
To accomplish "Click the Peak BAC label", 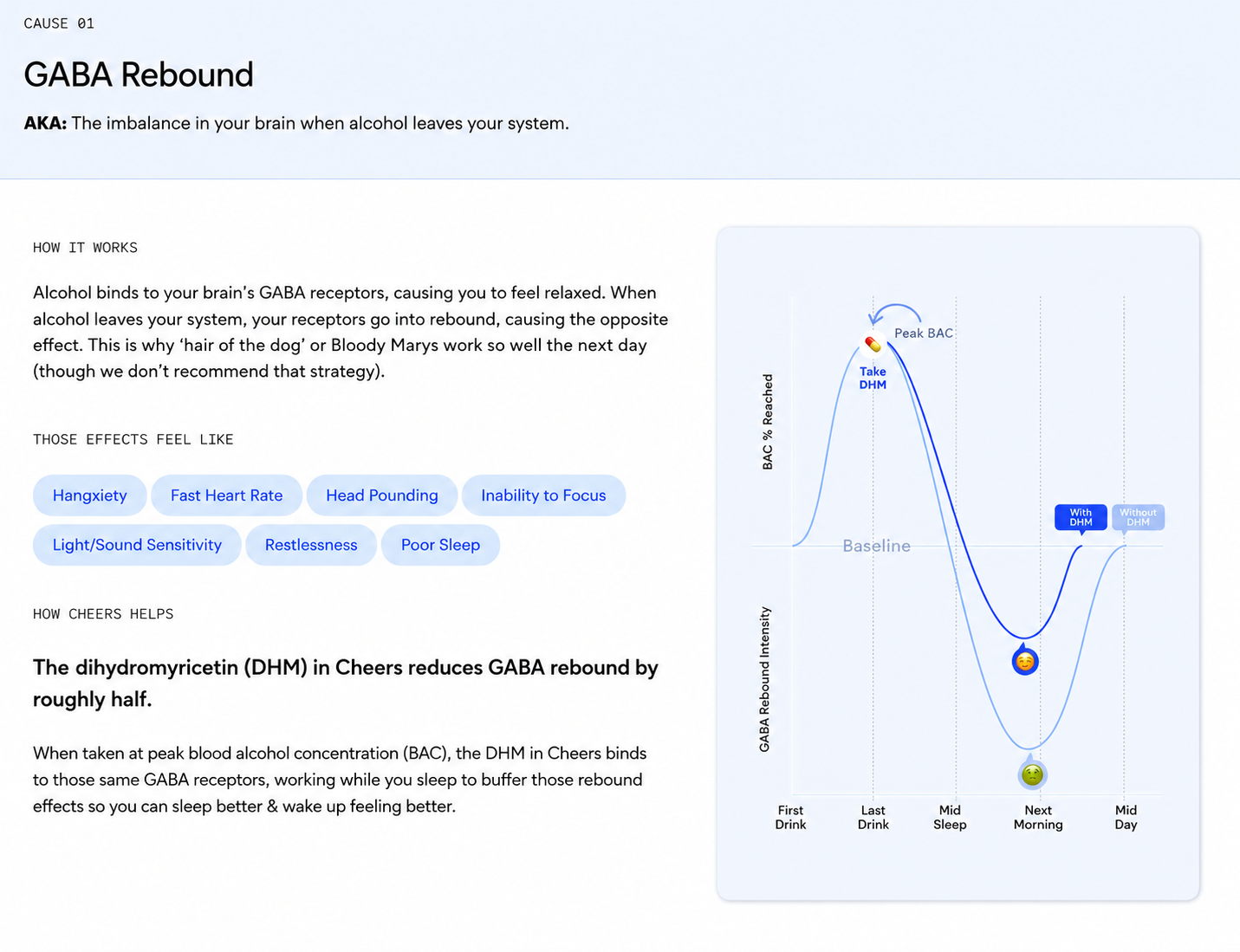I will click(x=924, y=334).
